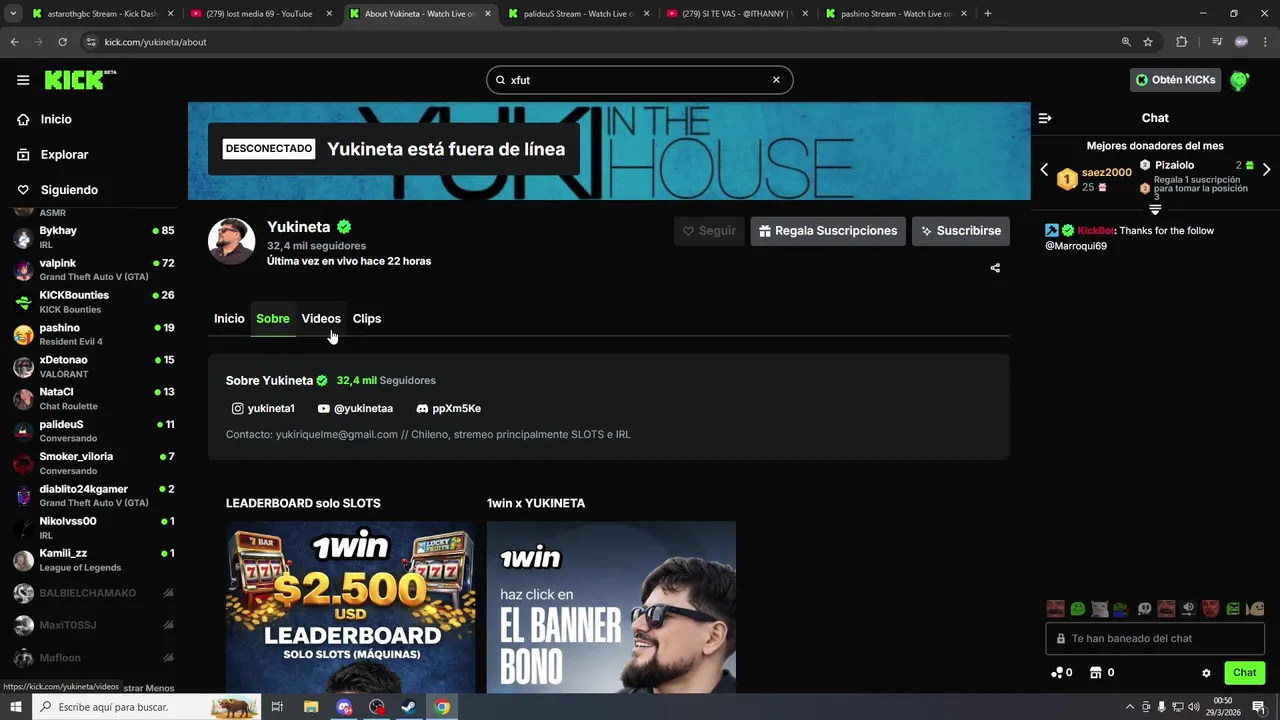Open Bykhay channel in sidebar
The image size is (1280, 720).
94,237
